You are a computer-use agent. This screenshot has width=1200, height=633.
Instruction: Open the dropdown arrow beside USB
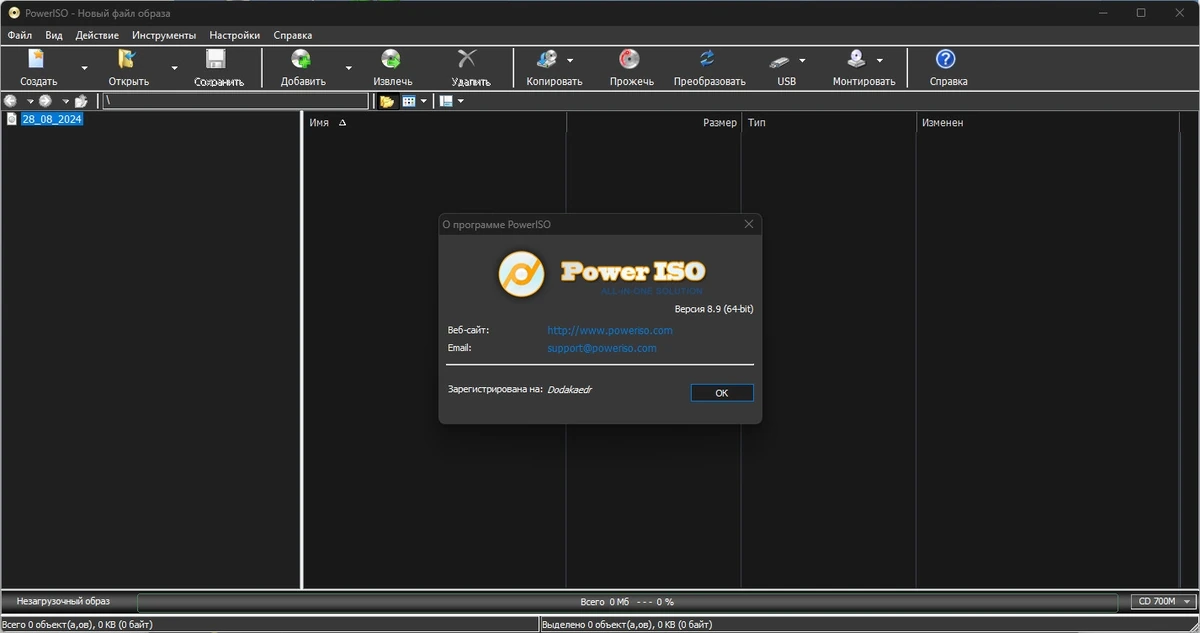[802, 60]
